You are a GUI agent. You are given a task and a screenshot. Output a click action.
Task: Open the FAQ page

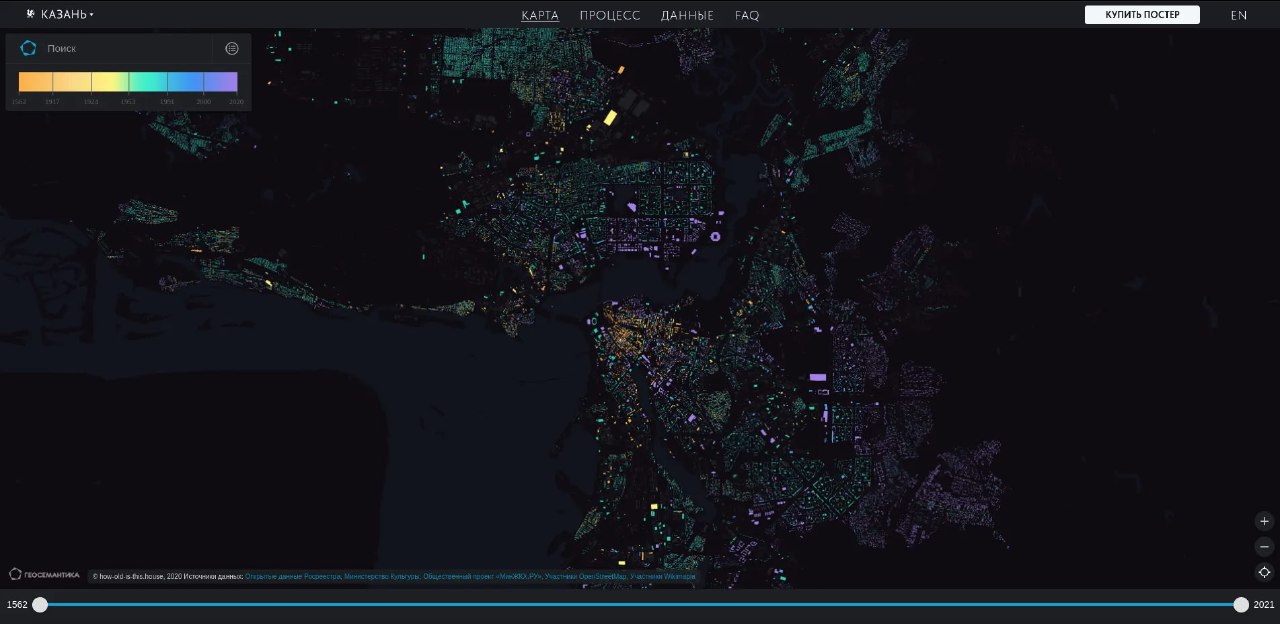[x=747, y=16]
